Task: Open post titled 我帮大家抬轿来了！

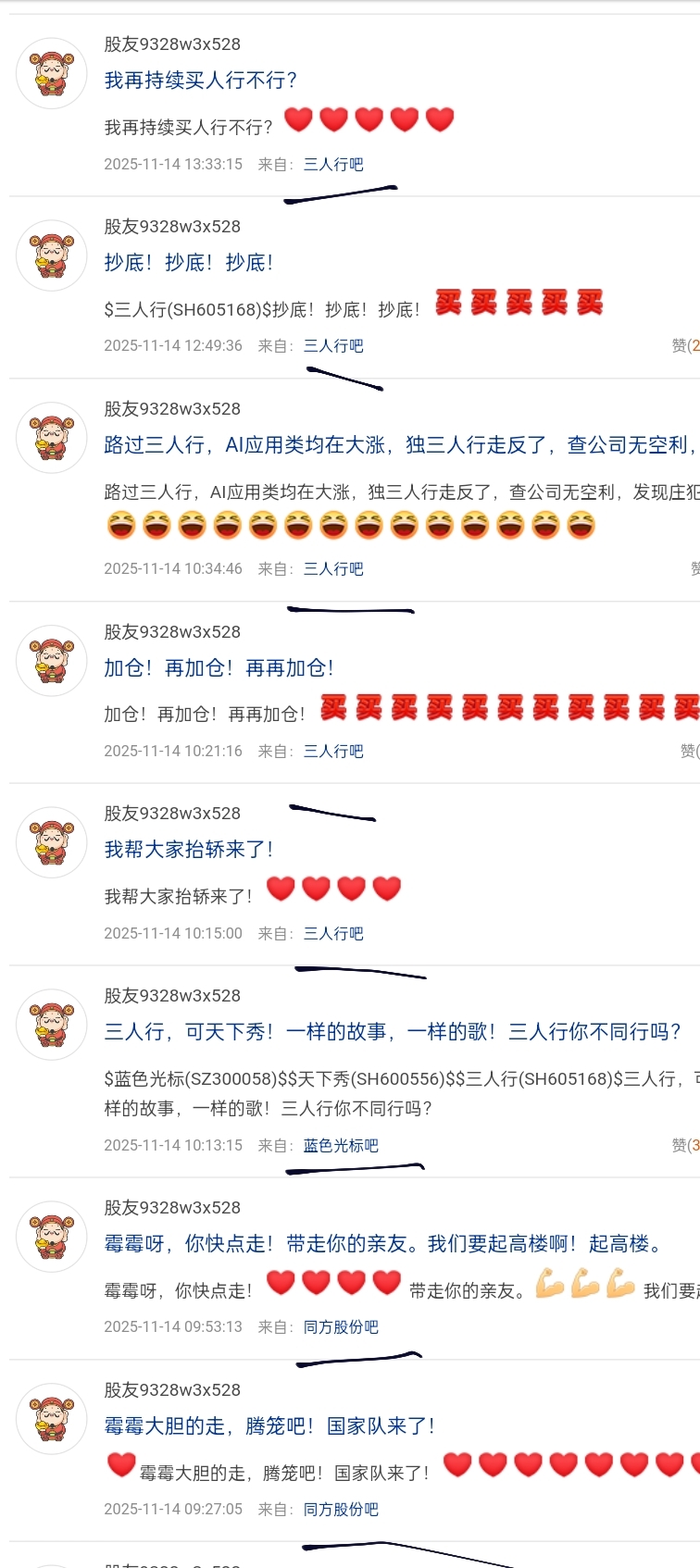Action: click(189, 850)
